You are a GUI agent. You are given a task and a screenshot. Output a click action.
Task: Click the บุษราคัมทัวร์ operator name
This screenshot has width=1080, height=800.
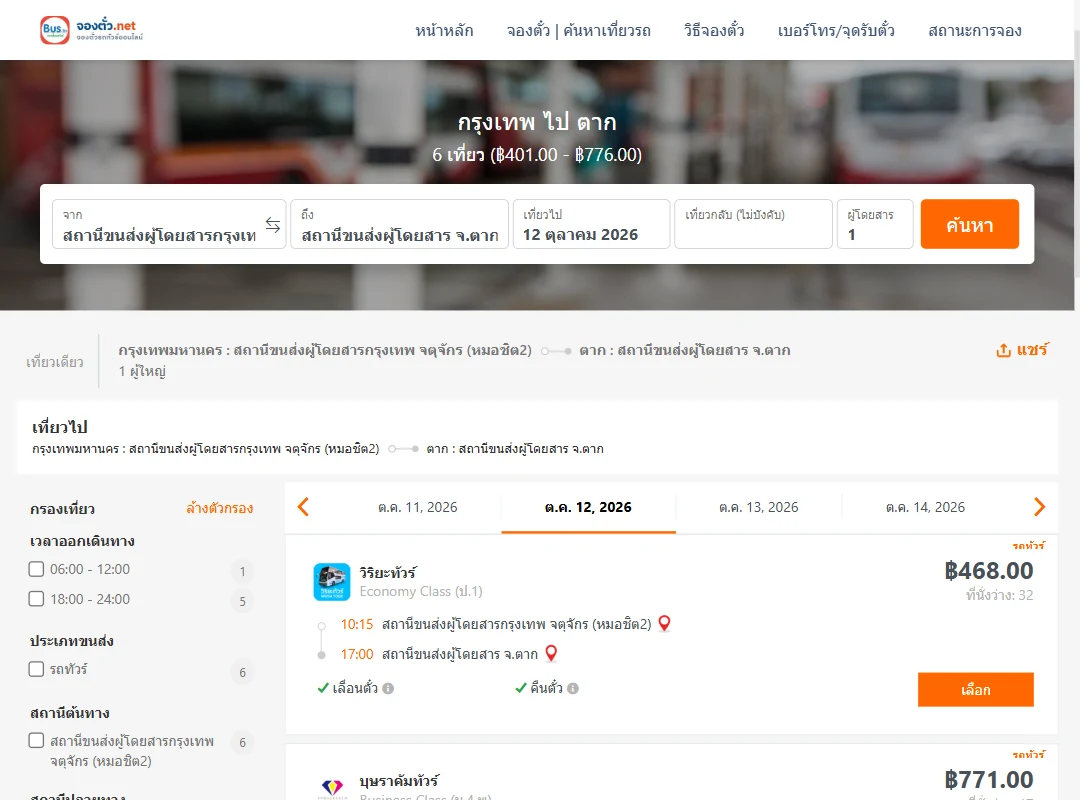coord(399,781)
